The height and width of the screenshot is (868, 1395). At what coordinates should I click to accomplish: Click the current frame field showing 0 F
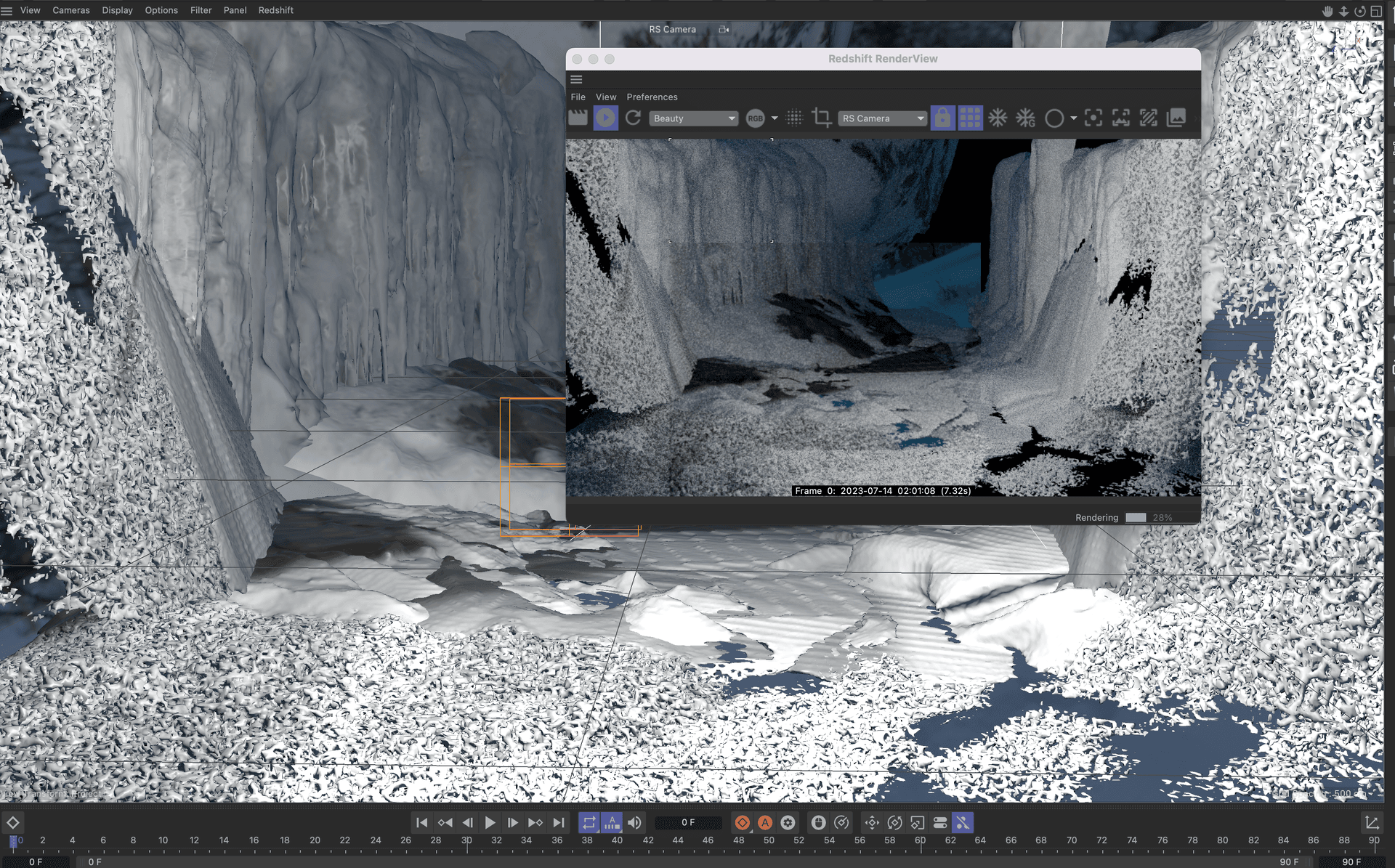click(x=688, y=822)
